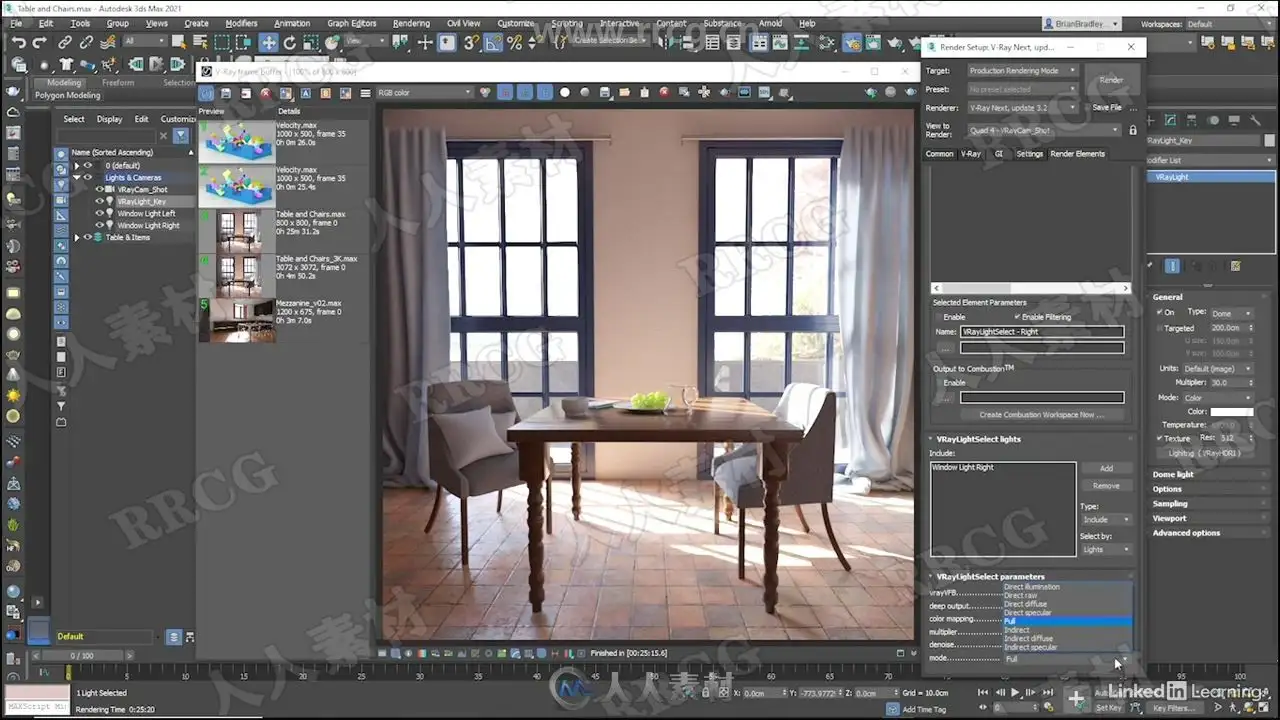Open the Units Default (image) dropdown
Image resolution: width=1280 pixels, height=720 pixels.
point(1217,369)
